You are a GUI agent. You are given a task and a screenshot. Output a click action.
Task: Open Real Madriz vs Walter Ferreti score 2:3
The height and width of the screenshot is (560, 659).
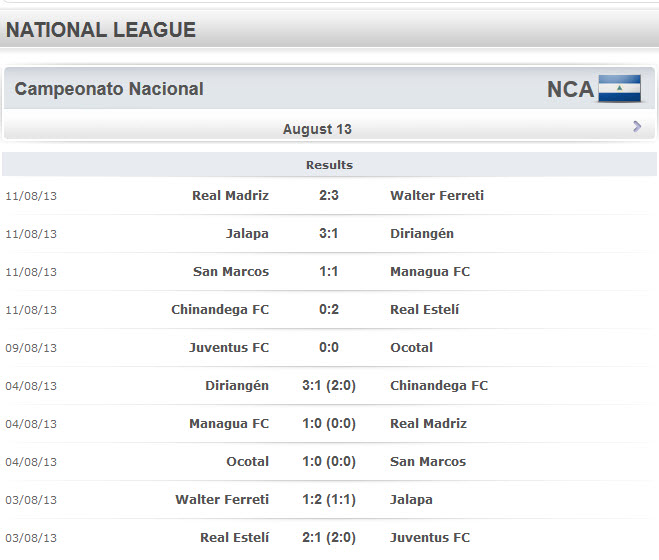(x=329, y=196)
